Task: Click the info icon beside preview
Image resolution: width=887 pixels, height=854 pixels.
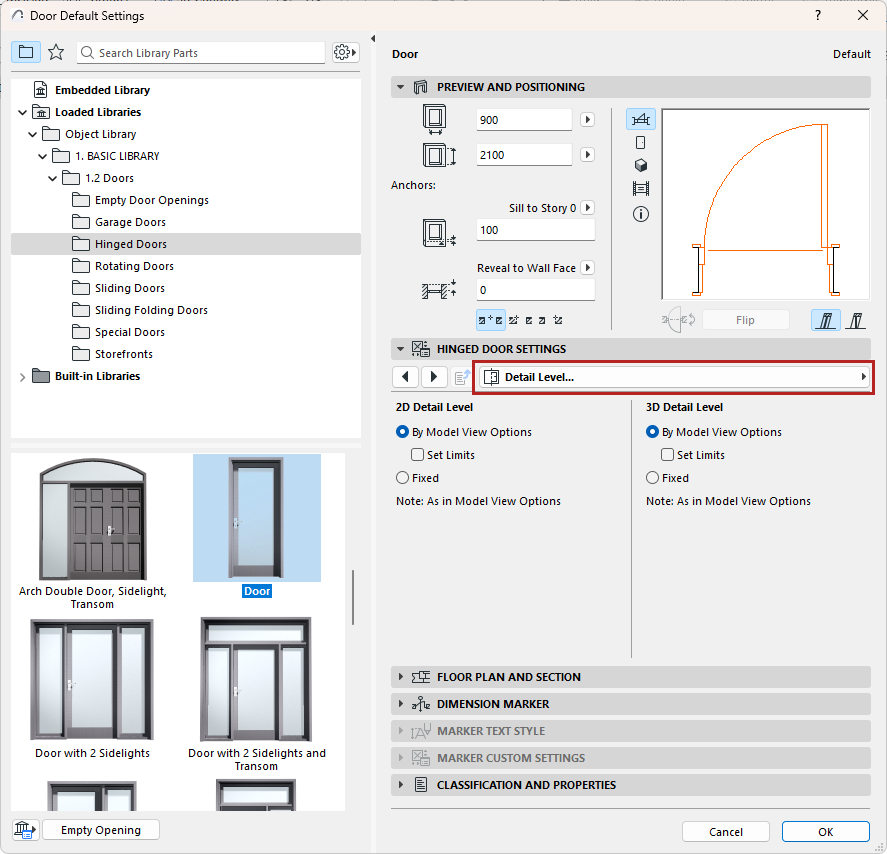Action: tap(641, 214)
